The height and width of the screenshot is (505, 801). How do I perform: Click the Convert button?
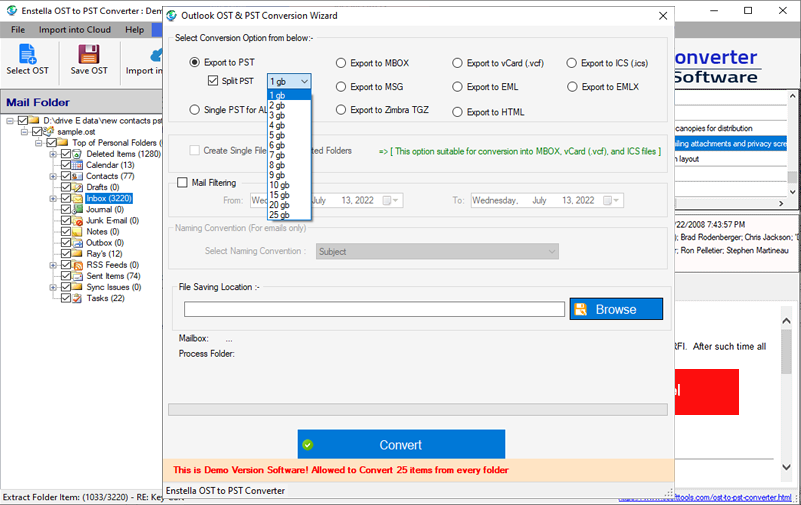(401, 445)
